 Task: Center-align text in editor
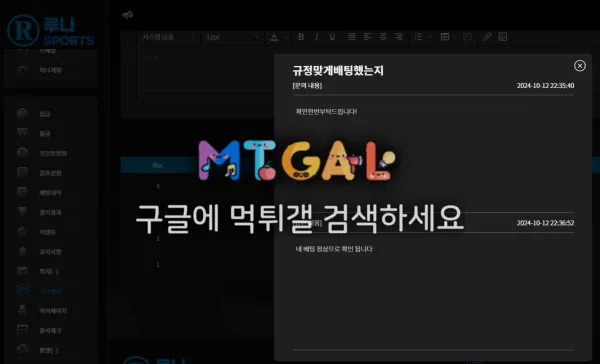pyautogui.click(x=383, y=37)
